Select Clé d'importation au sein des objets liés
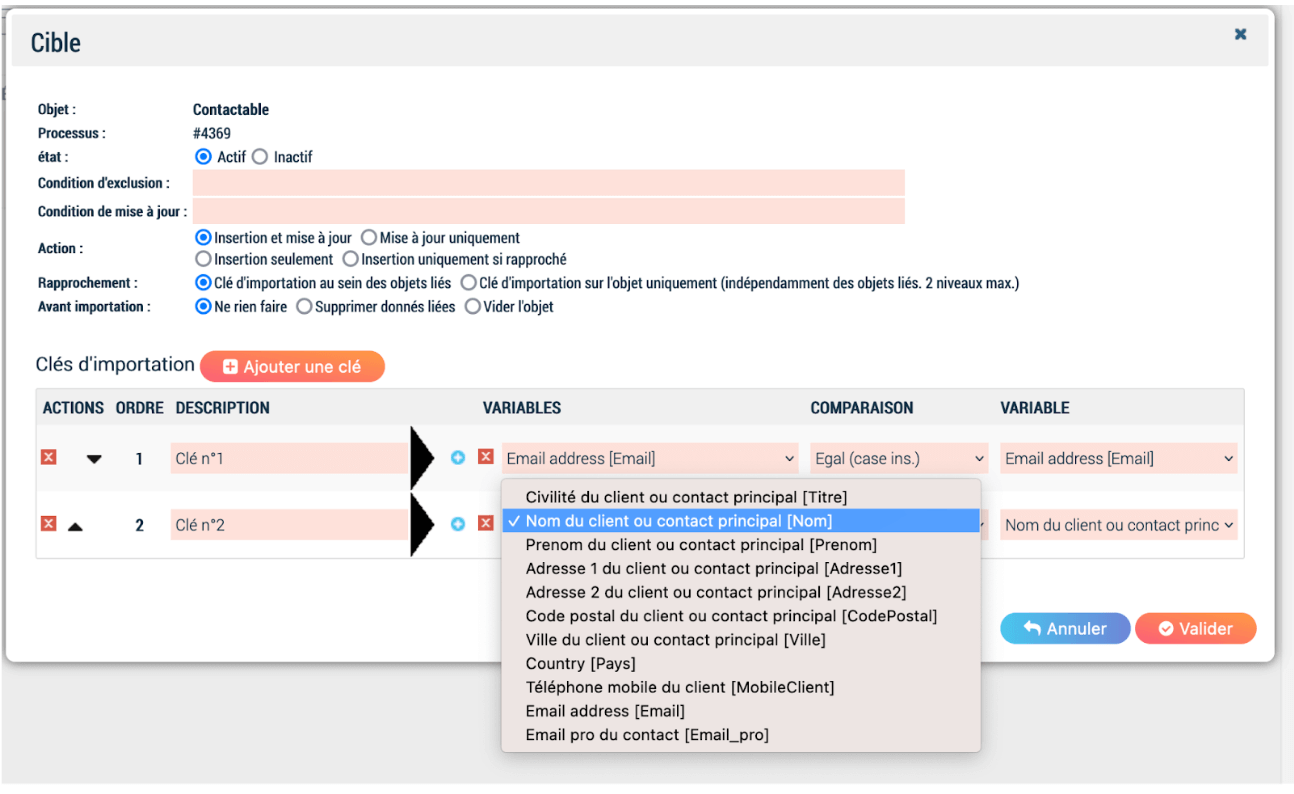The image size is (1294, 794). 203,283
